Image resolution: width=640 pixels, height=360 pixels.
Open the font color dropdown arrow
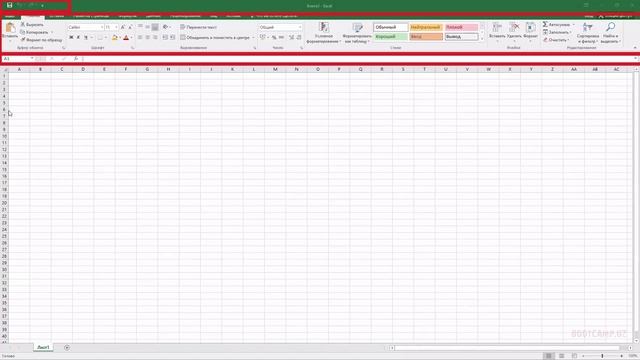(131, 38)
